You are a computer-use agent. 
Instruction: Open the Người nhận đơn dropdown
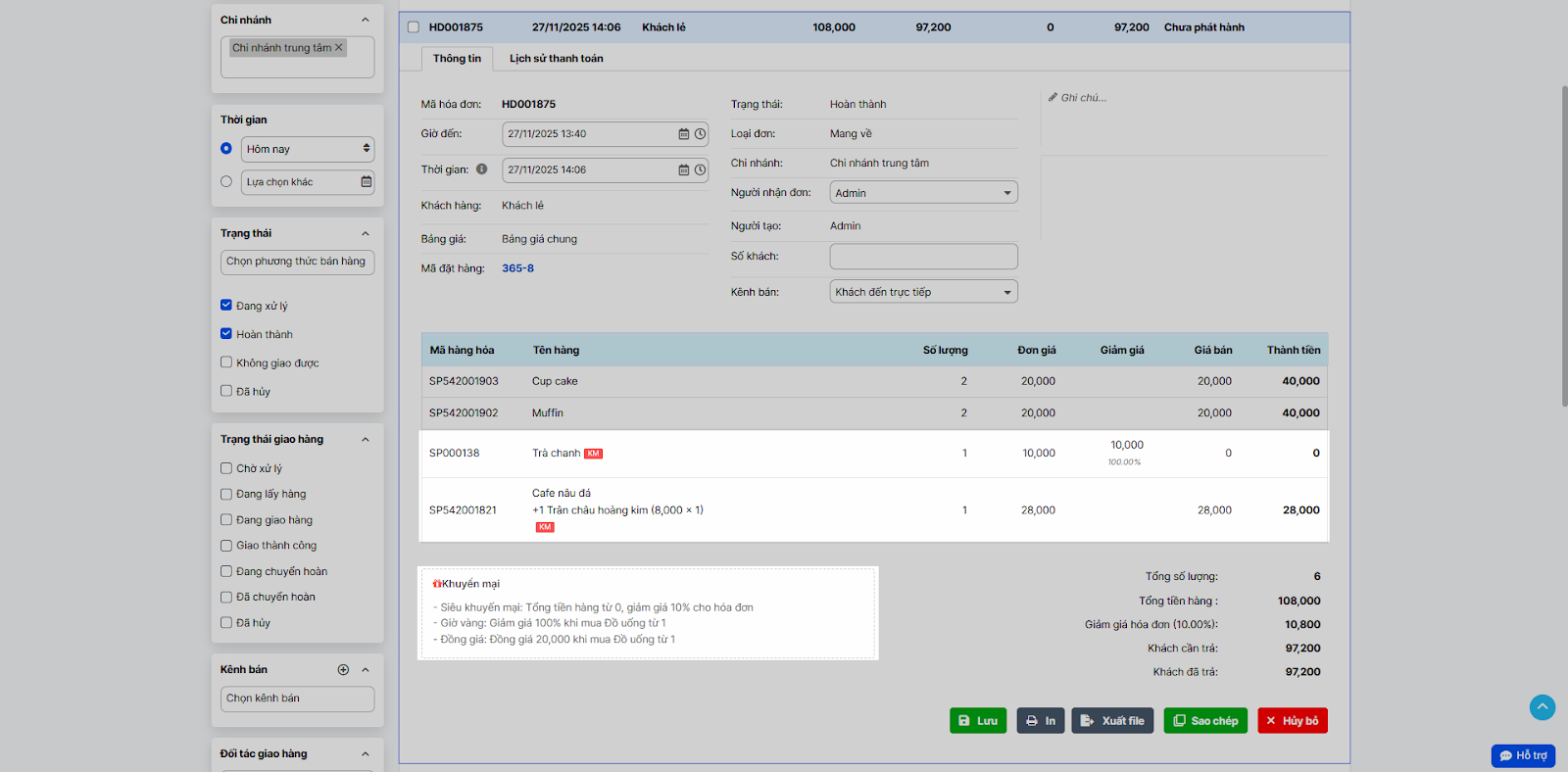pos(922,193)
